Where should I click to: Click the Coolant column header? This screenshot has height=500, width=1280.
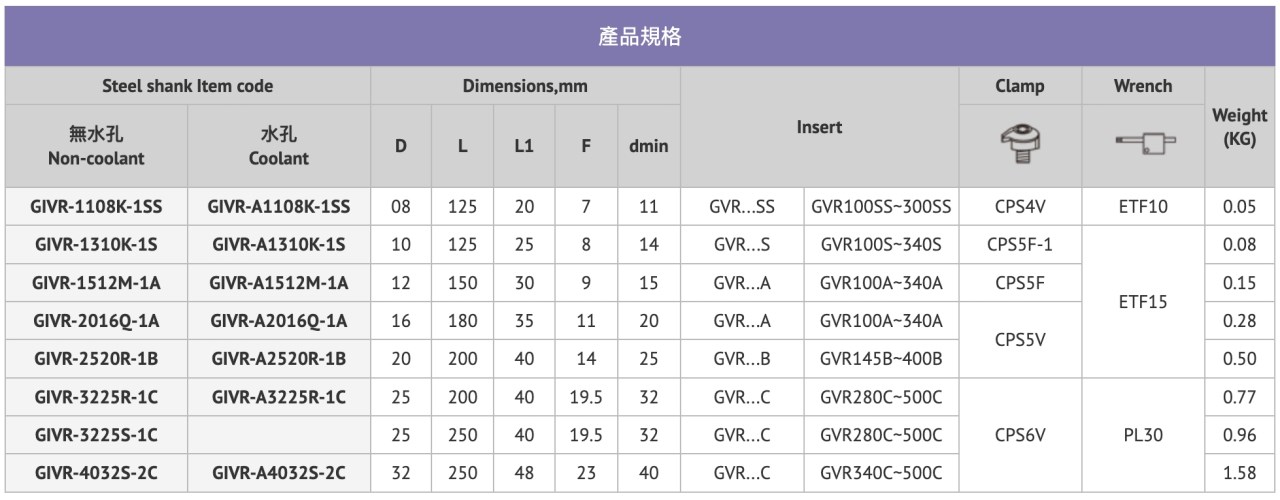click(x=279, y=145)
